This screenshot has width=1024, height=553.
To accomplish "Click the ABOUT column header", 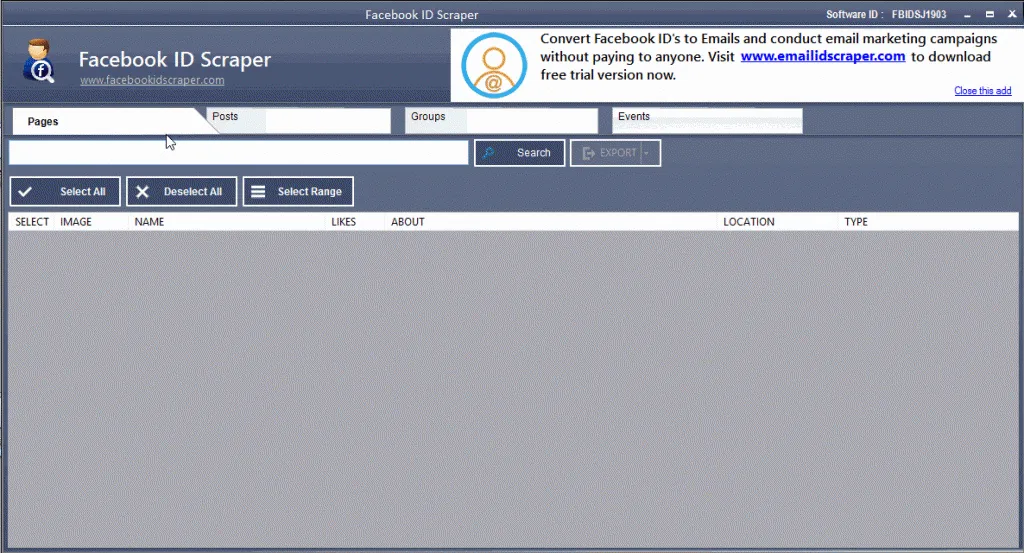I will pos(408,222).
